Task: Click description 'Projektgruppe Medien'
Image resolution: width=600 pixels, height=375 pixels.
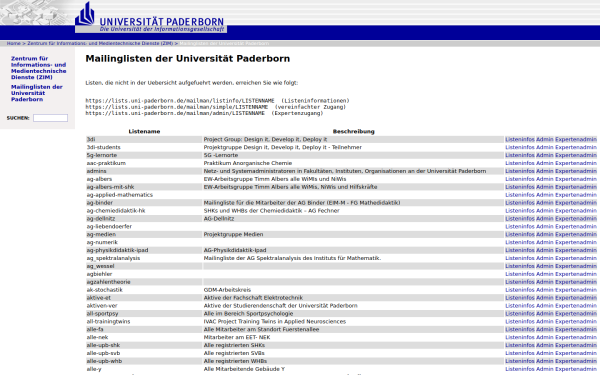Action: (x=233, y=234)
